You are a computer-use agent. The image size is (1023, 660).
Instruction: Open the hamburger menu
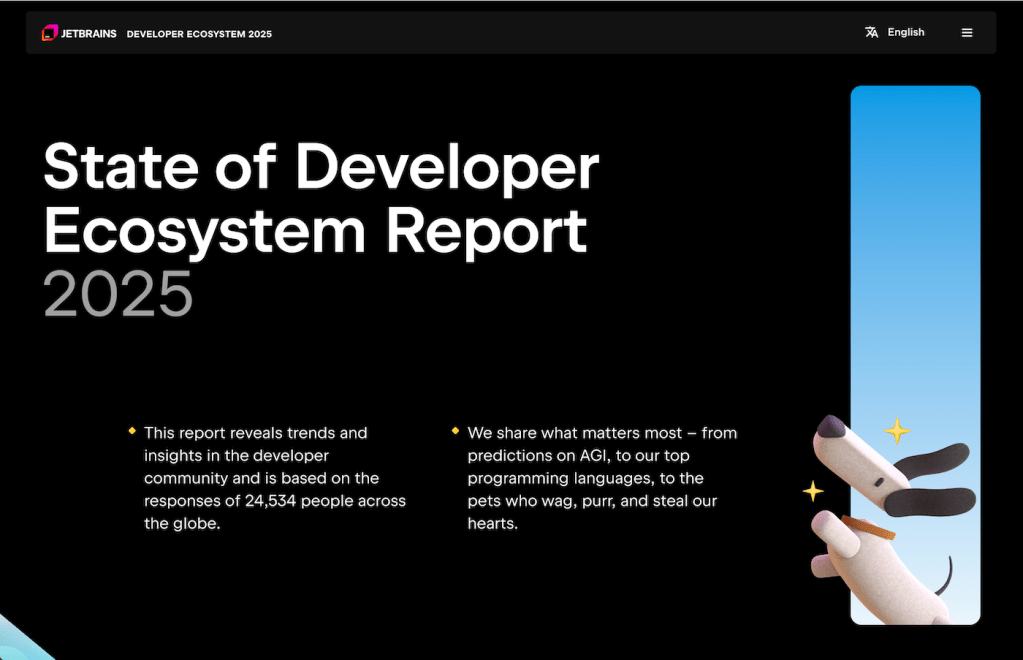966,33
